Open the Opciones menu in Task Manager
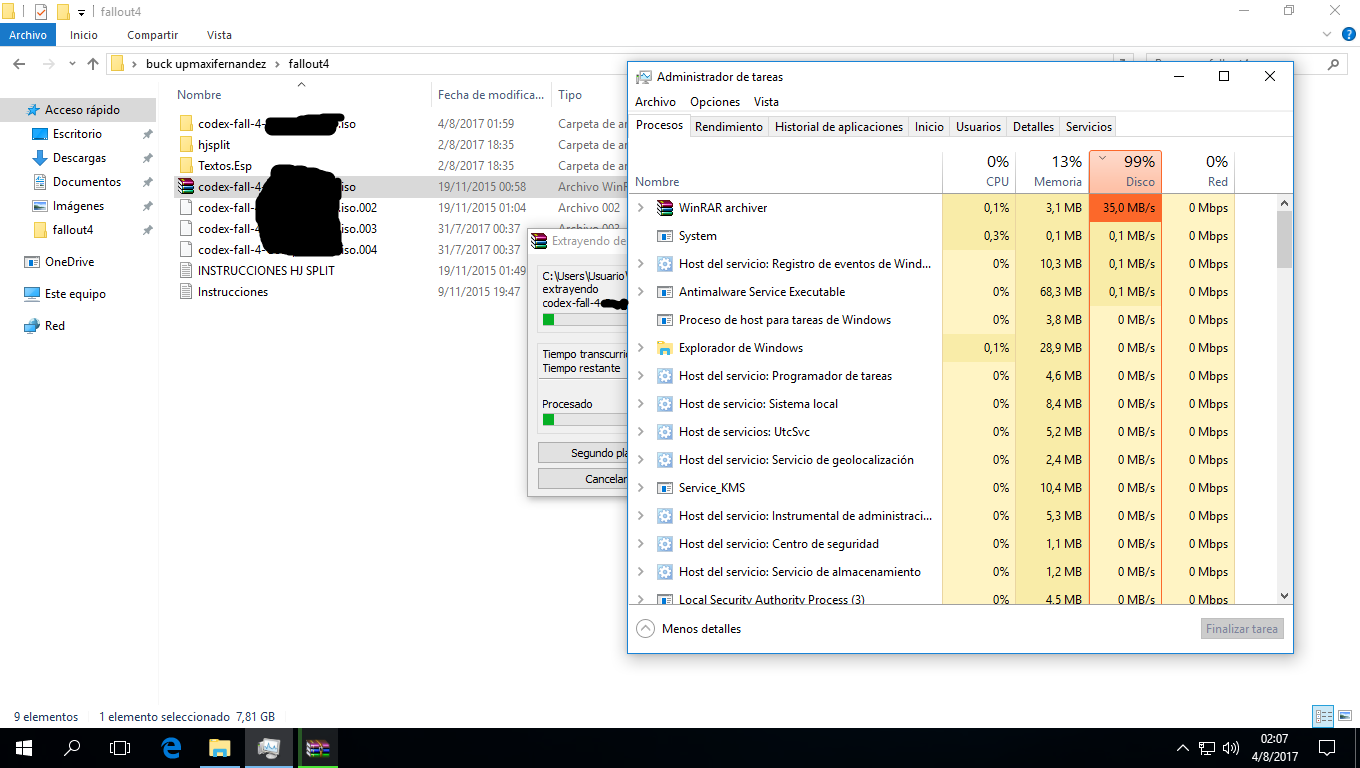The image size is (1360, 768). click(x=715, y=102)
